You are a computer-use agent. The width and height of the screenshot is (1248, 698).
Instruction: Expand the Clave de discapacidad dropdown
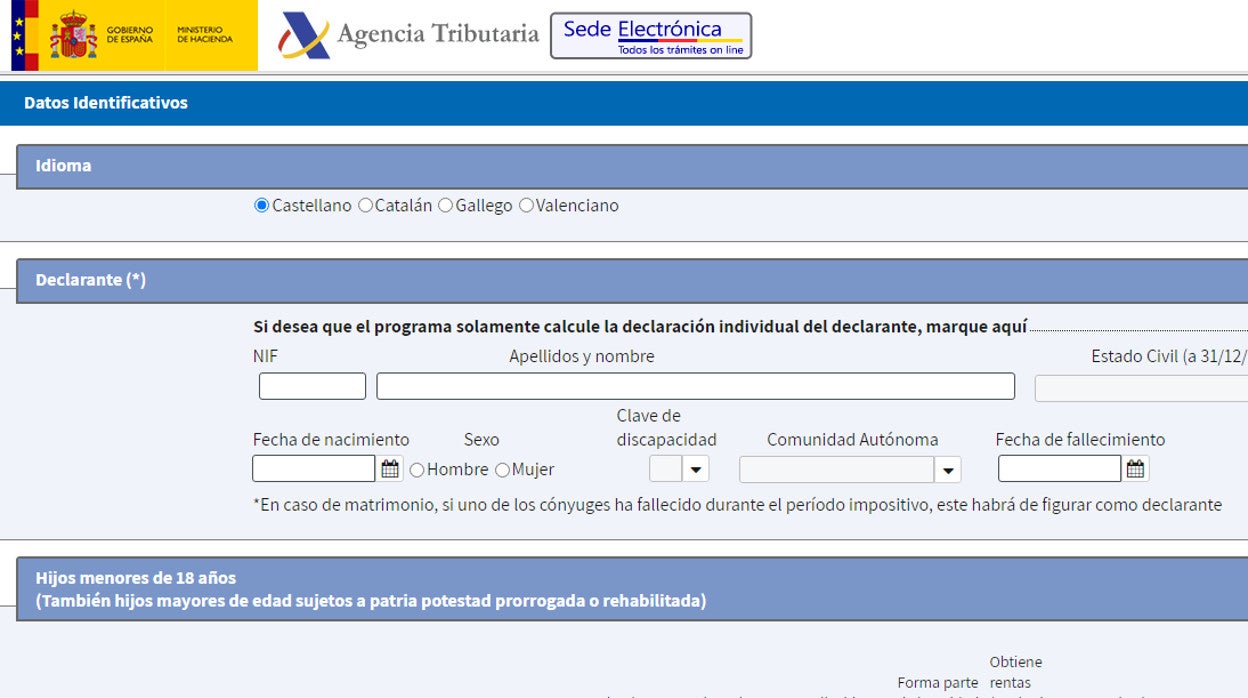696,469
